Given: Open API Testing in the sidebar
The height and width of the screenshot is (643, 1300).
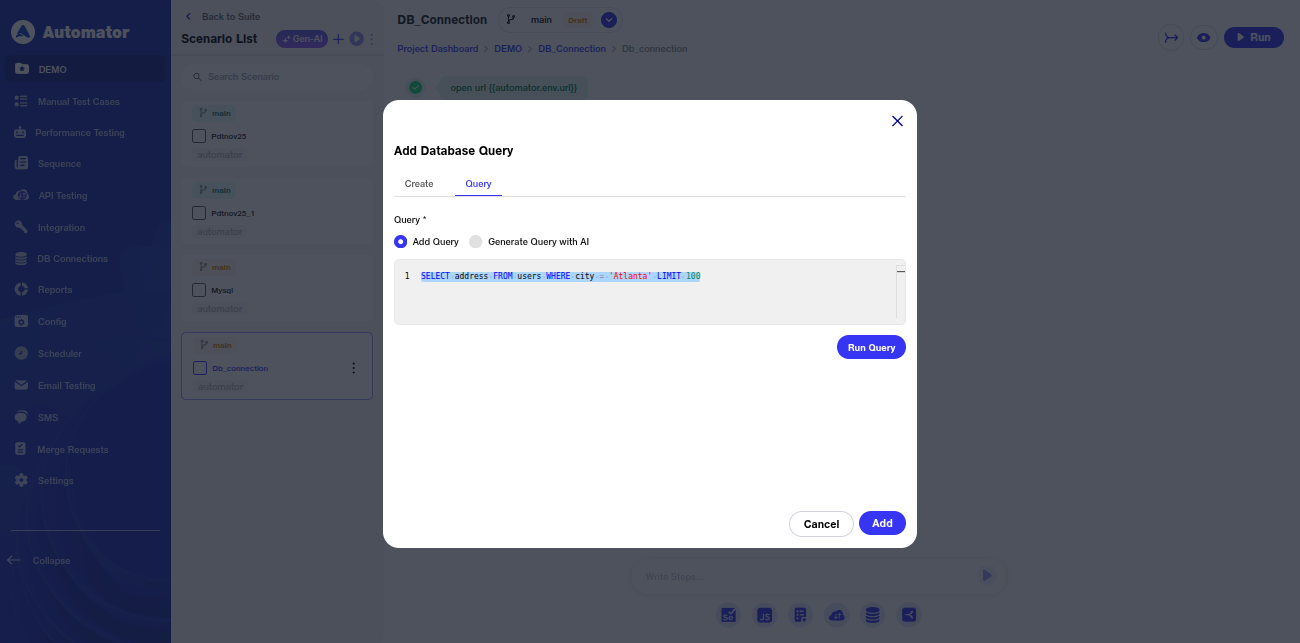Looking at the screenshot, I should [62, 196].
